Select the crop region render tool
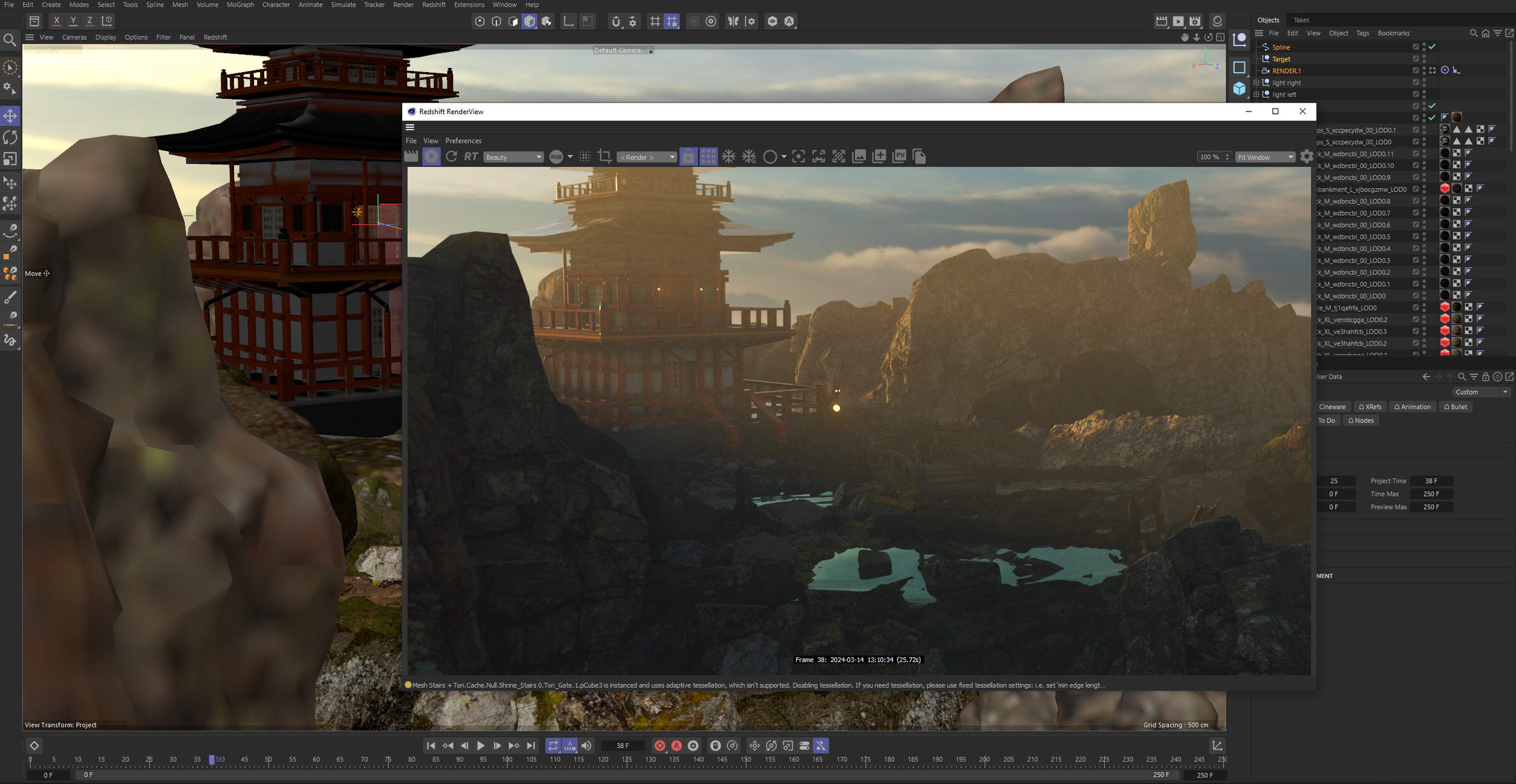This screenshot has height=784, width=1516. coord(605,156)
